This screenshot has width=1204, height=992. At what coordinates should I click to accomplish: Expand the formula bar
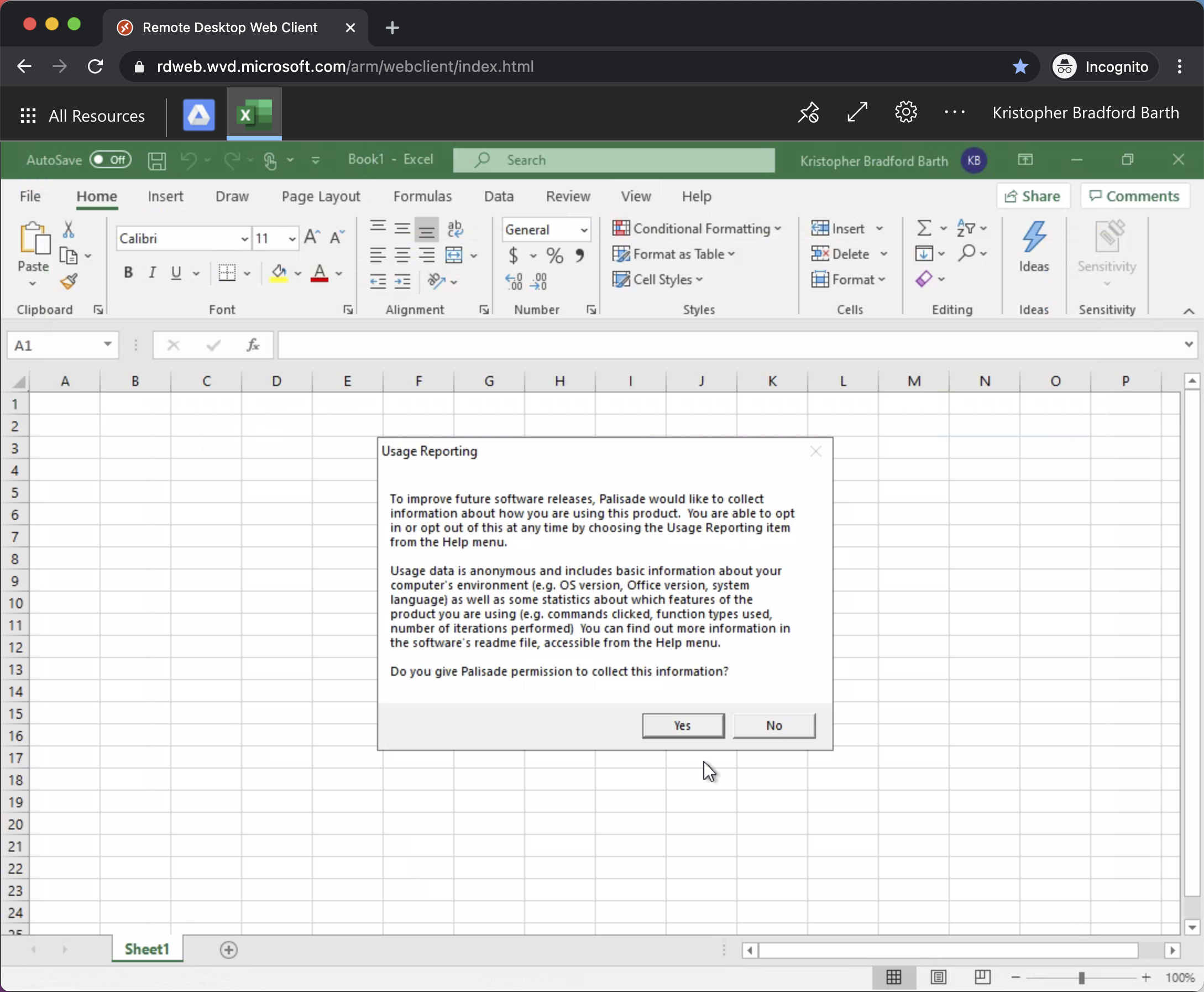pos(1189,344)
